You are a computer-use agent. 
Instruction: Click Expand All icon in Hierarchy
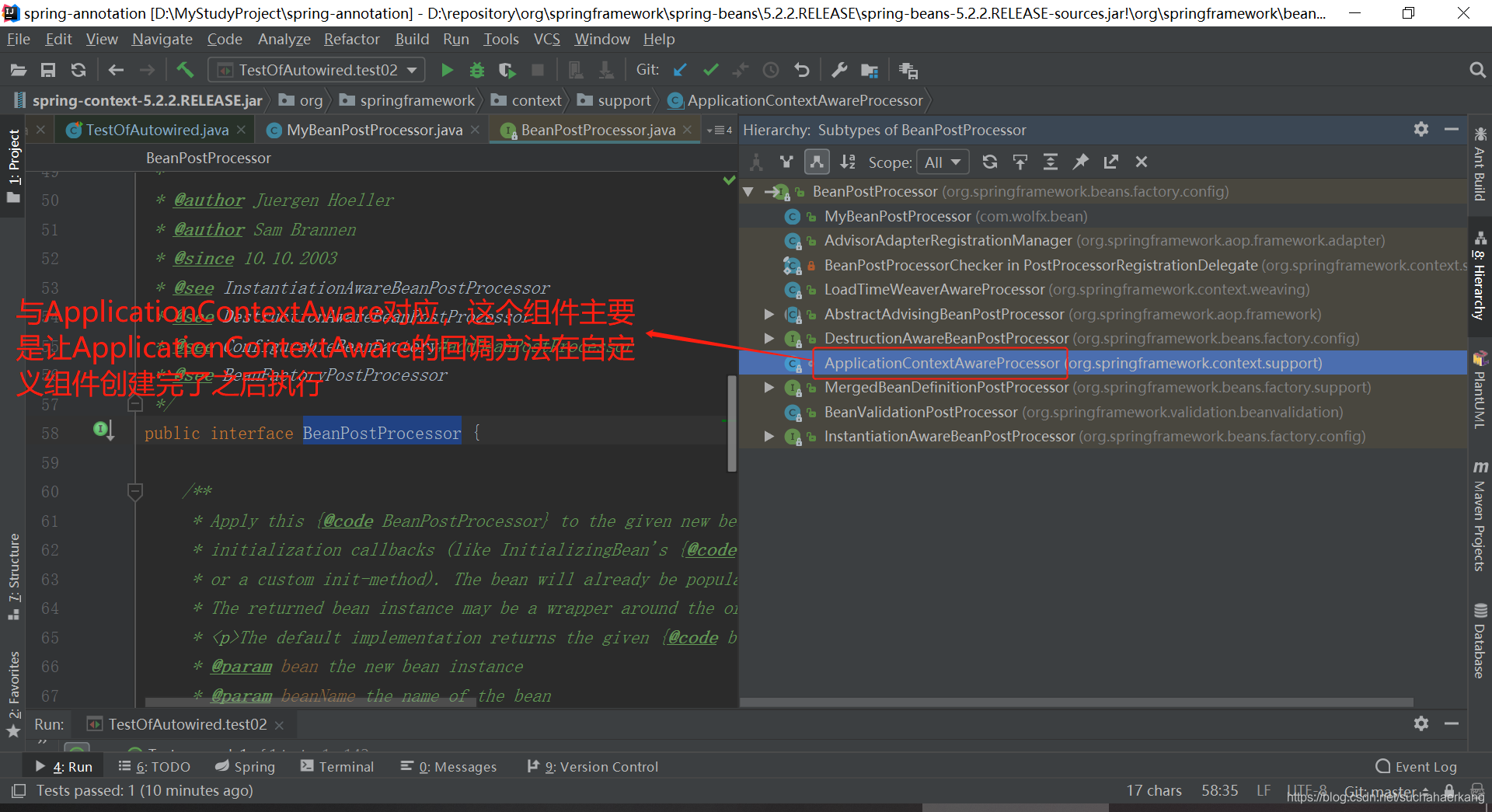click(x=1051, y=162)
